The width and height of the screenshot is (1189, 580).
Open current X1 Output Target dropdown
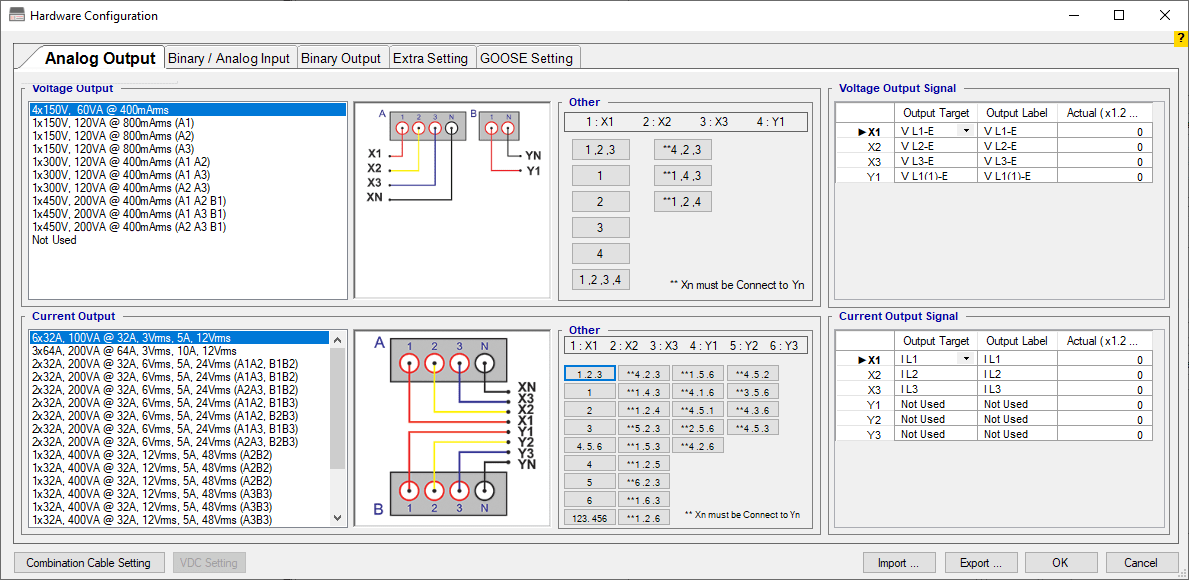click(966, 359)
